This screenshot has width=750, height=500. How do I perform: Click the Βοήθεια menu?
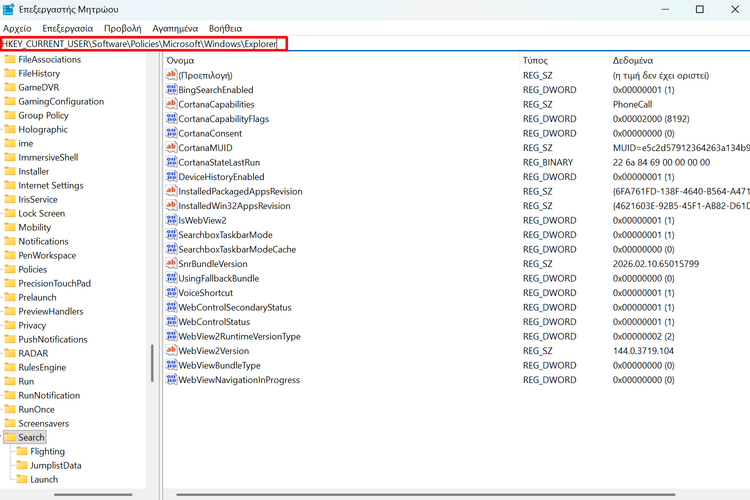(x=225, y=29)
